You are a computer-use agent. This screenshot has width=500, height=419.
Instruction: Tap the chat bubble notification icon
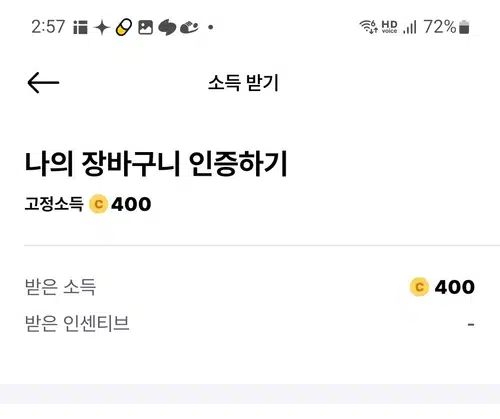tap(167, 27)
